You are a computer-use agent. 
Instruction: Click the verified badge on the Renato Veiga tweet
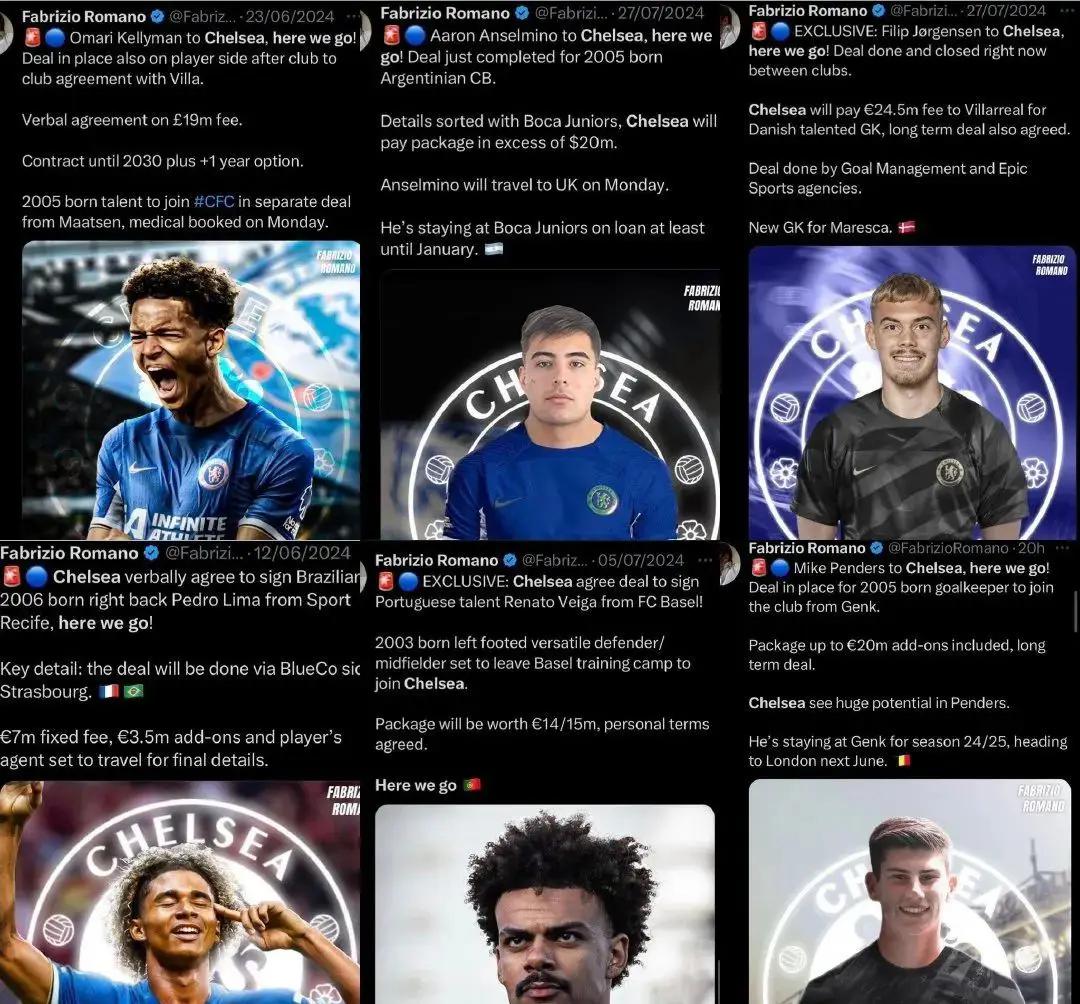[x=510, y=560]
